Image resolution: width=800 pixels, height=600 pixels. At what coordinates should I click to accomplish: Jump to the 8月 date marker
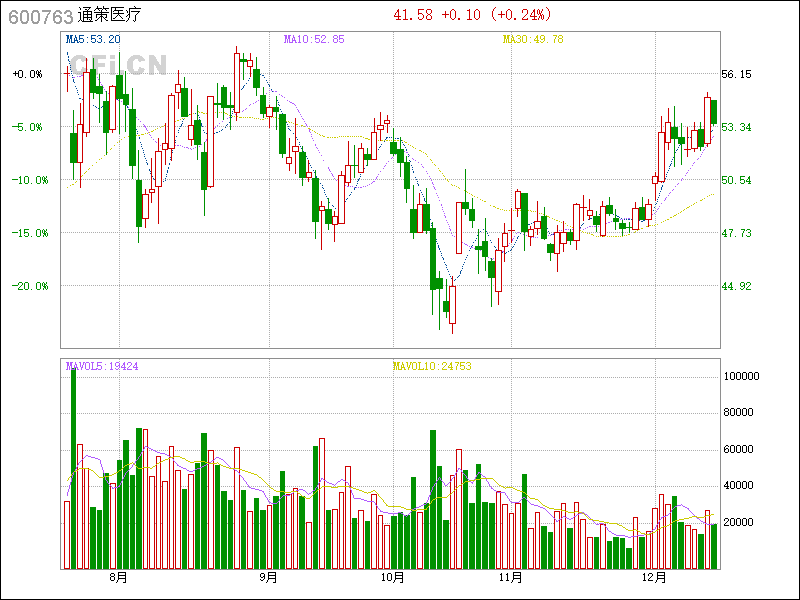pyautogui.click(x=118, y=577)
